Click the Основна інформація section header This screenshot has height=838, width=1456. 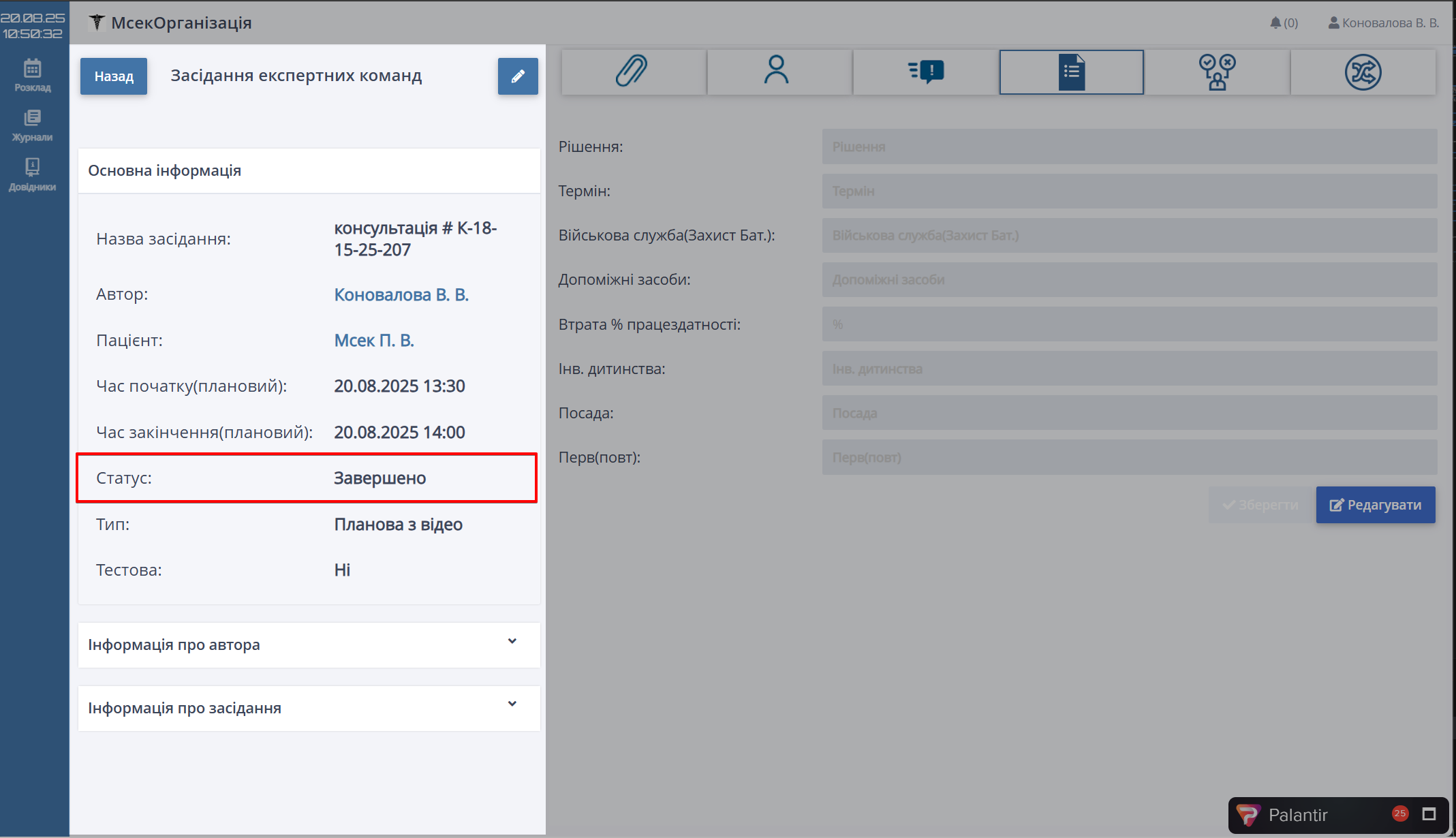point(309,170)
